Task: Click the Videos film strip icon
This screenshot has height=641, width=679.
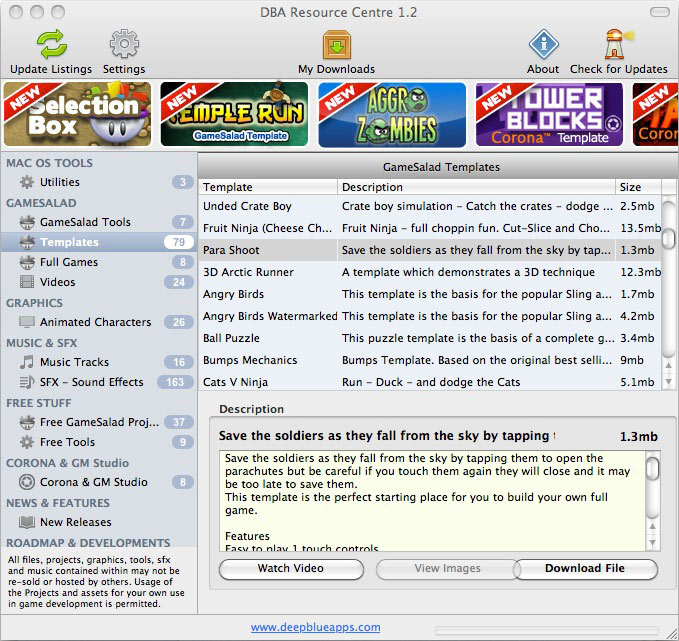Action: [27, 282]
